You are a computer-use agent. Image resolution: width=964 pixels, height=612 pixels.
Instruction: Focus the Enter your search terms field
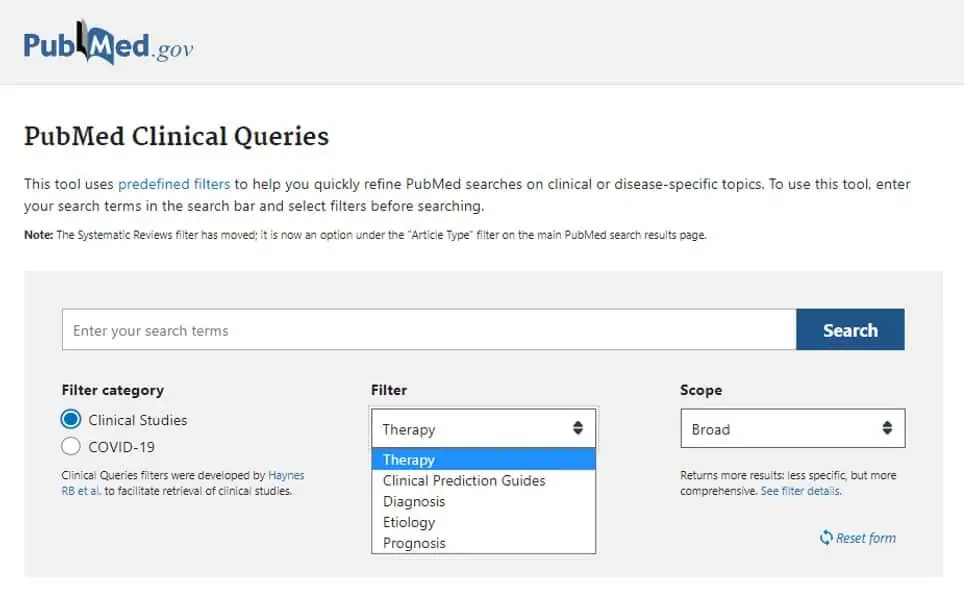428,330
